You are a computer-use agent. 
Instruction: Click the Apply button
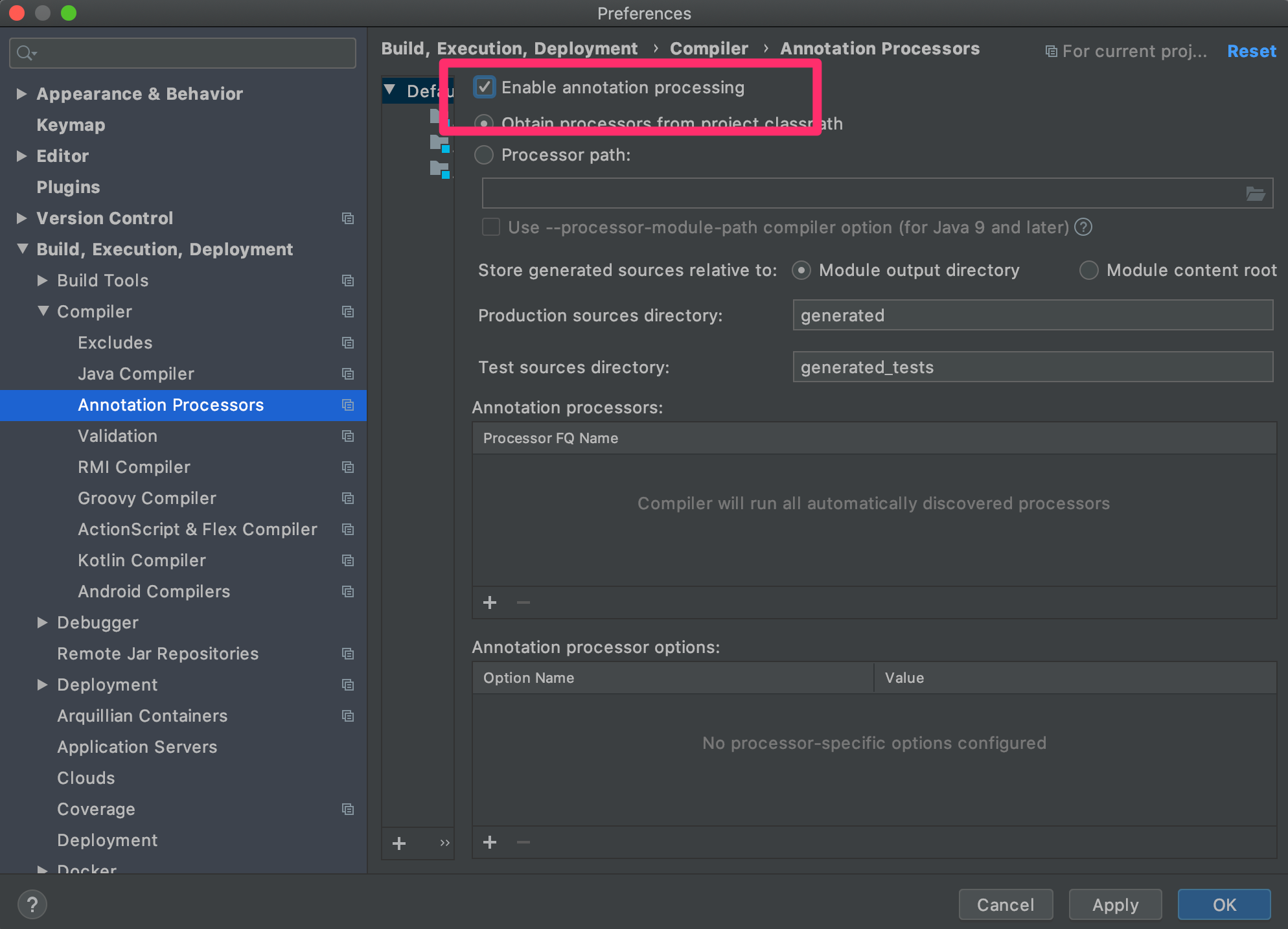tap(1114, 904)
